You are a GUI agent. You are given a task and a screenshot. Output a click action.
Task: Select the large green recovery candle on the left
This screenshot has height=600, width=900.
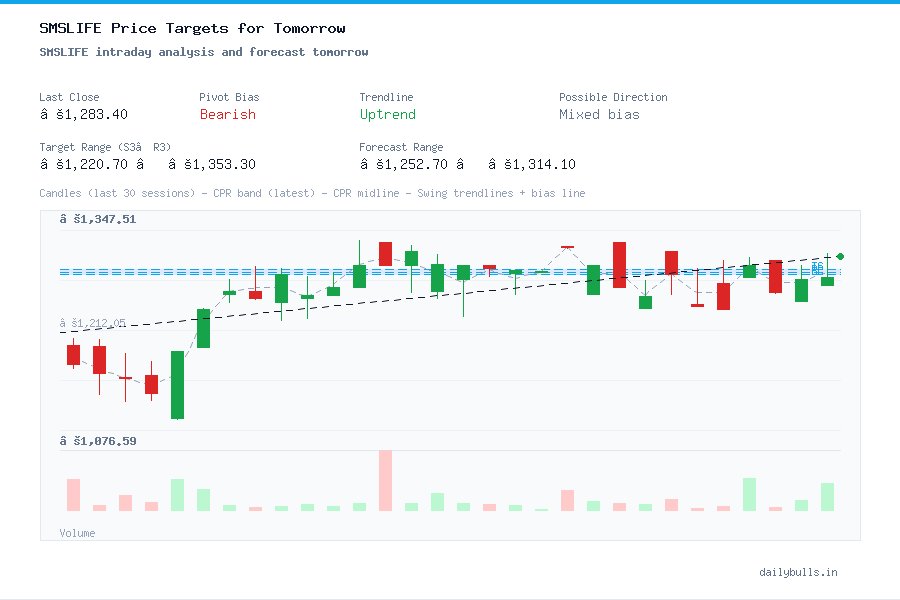pos(177,385)
